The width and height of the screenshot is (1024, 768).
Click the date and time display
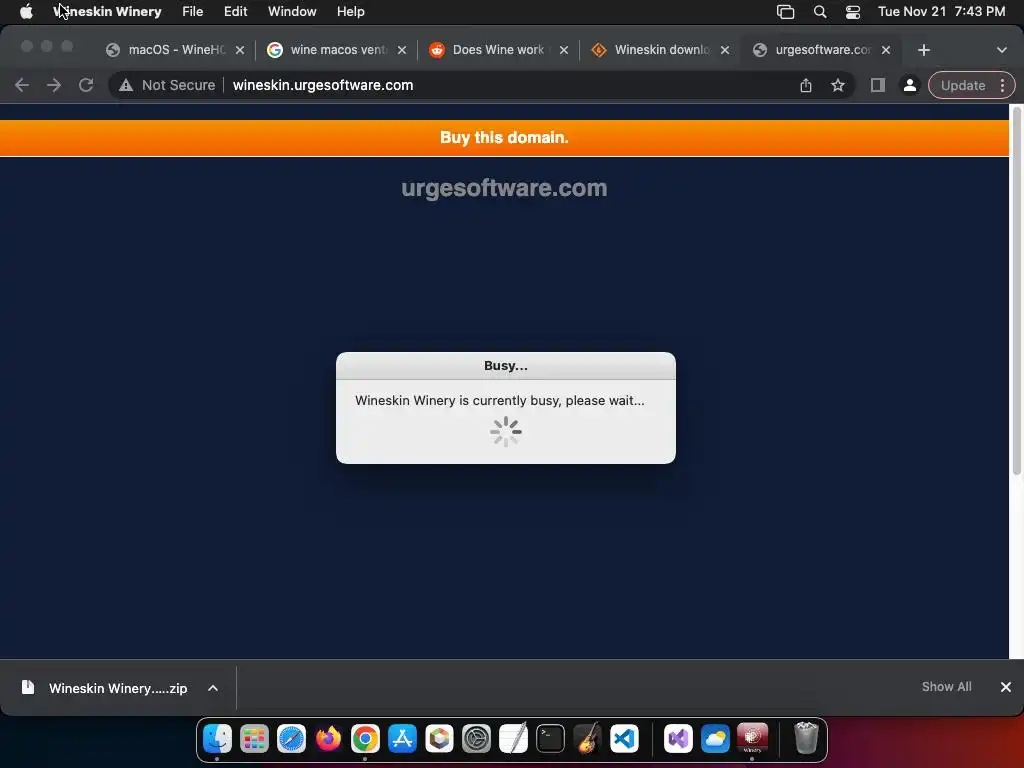pos(941,11)
